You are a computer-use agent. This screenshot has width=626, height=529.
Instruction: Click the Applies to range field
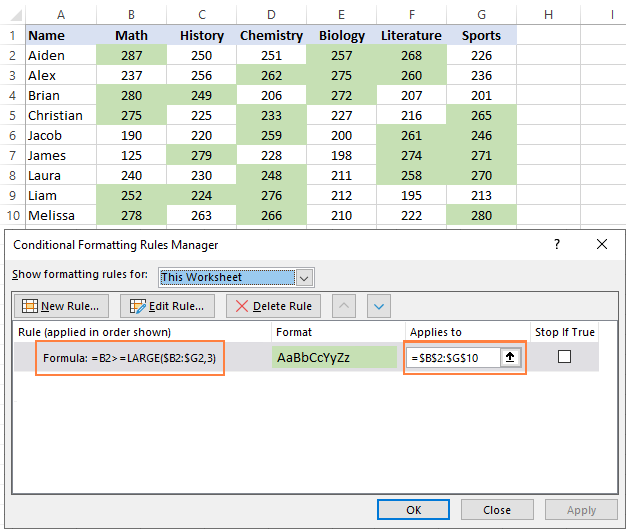point(453,358)
